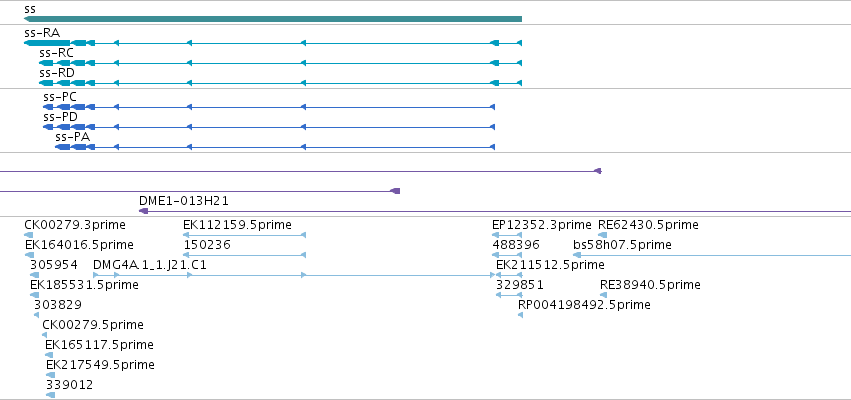Viewport: 851px width, 400px height.
Task: Select the ss-PD protein label
Action: point(61,117)
